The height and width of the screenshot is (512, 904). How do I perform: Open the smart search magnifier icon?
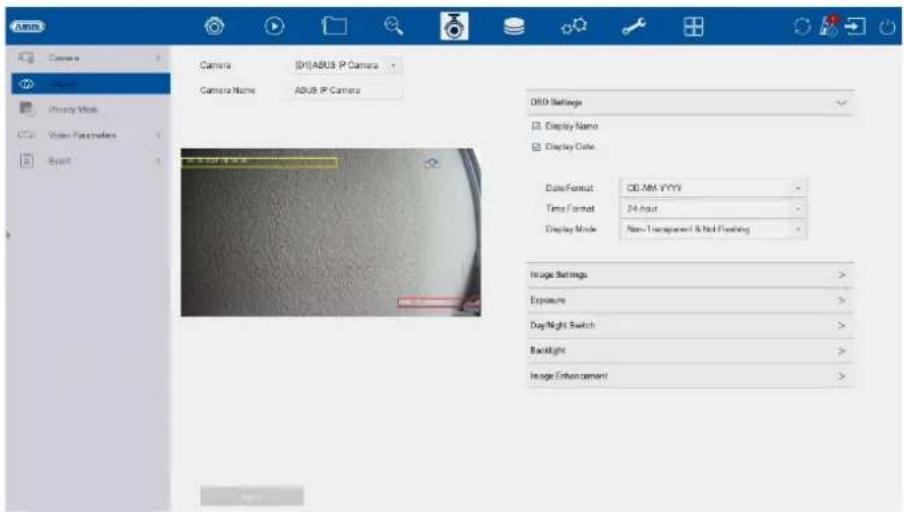(x=394, y=26)
